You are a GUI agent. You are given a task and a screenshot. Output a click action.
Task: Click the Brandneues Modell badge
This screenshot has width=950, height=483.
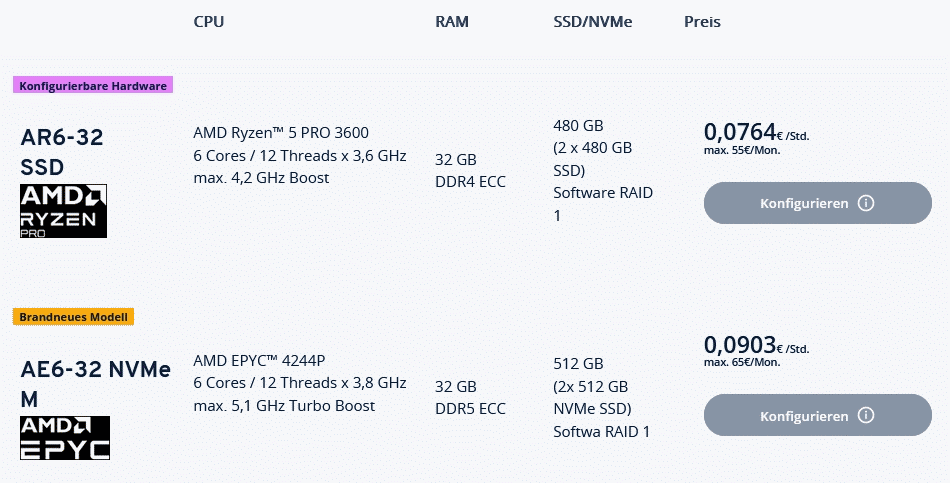74,317
